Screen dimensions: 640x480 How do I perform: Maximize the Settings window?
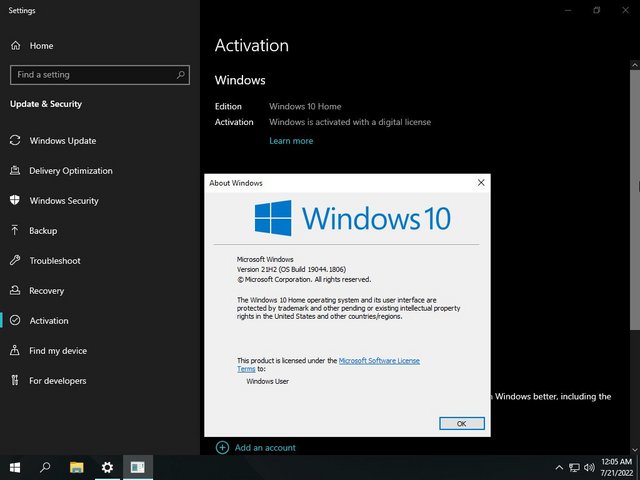(597, 10)
